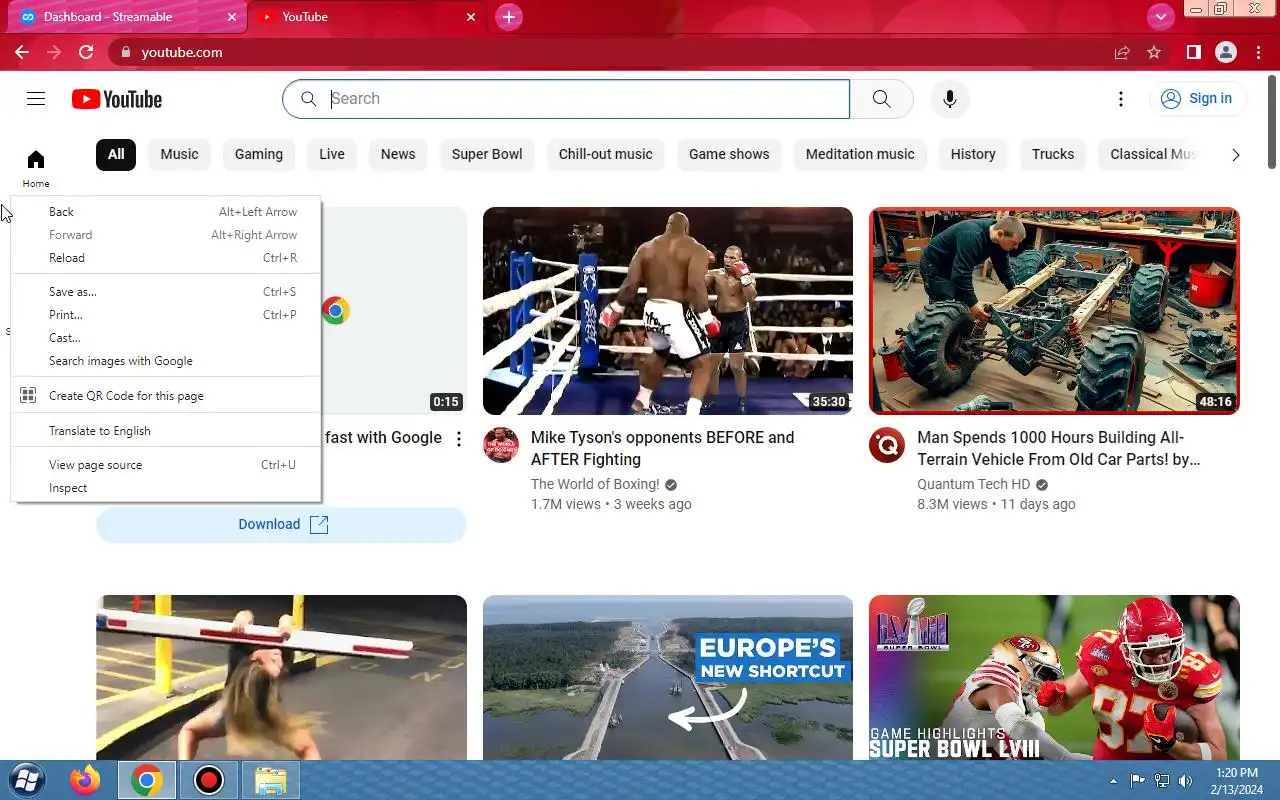
Task: Select Print... in the context menu
Action: pos(166,315)
